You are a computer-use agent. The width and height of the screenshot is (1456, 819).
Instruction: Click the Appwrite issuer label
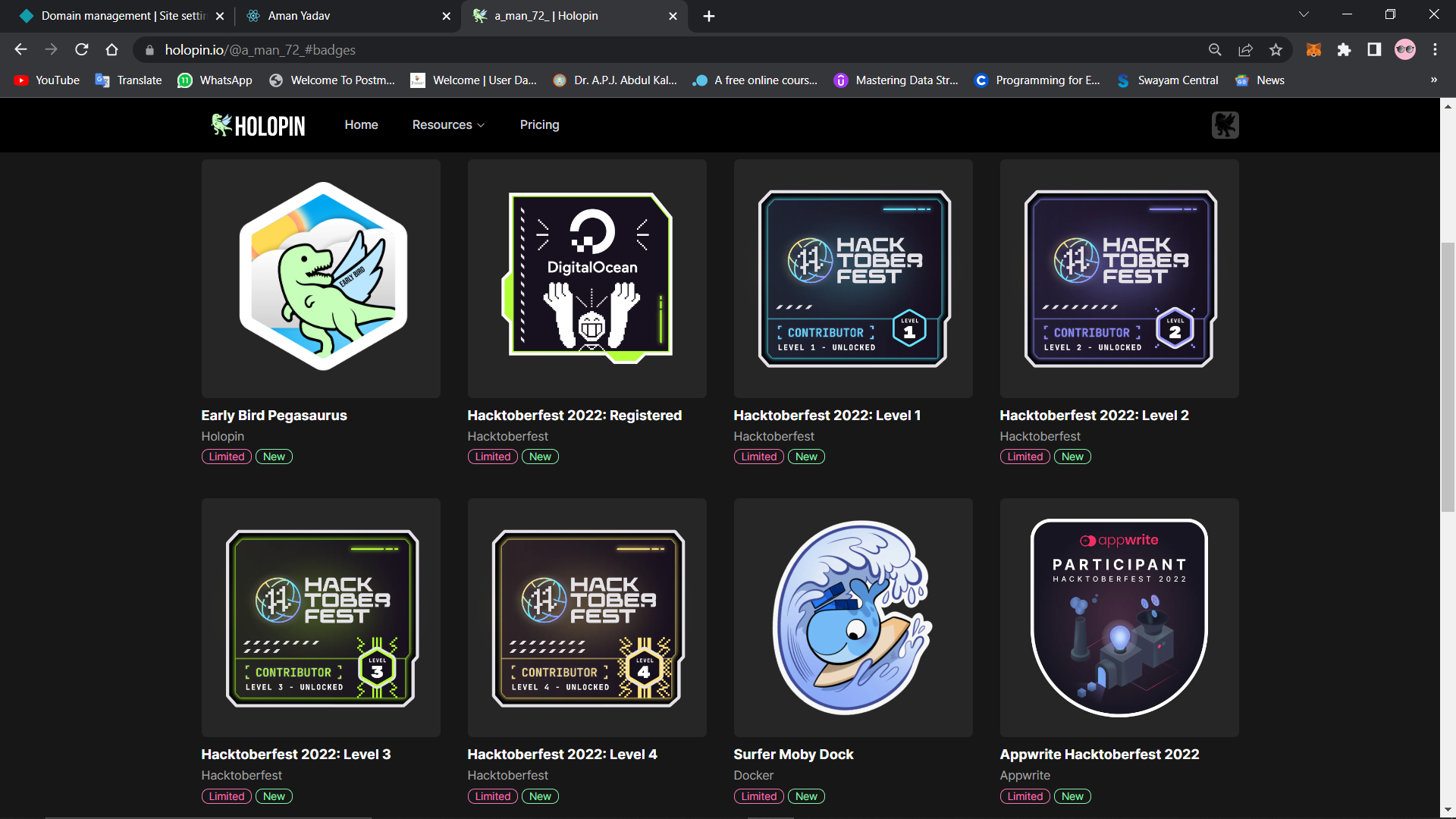(1025, 775)
